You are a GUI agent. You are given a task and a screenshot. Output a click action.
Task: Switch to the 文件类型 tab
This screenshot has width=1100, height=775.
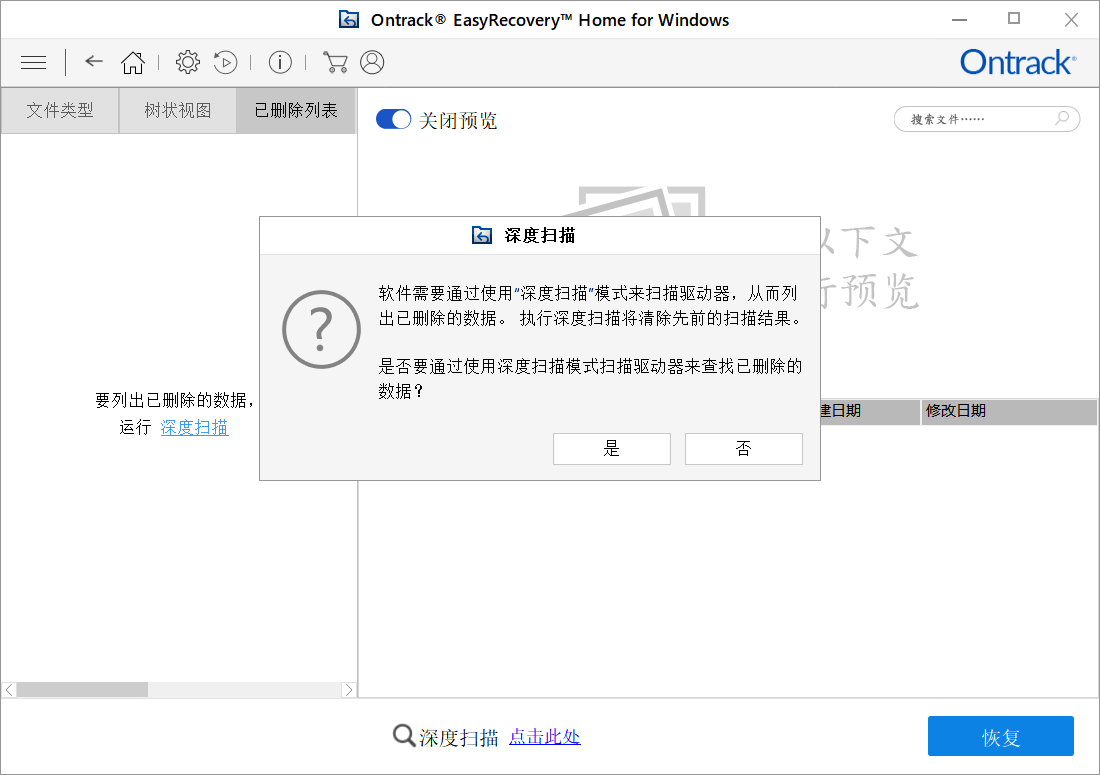point(60,110)
